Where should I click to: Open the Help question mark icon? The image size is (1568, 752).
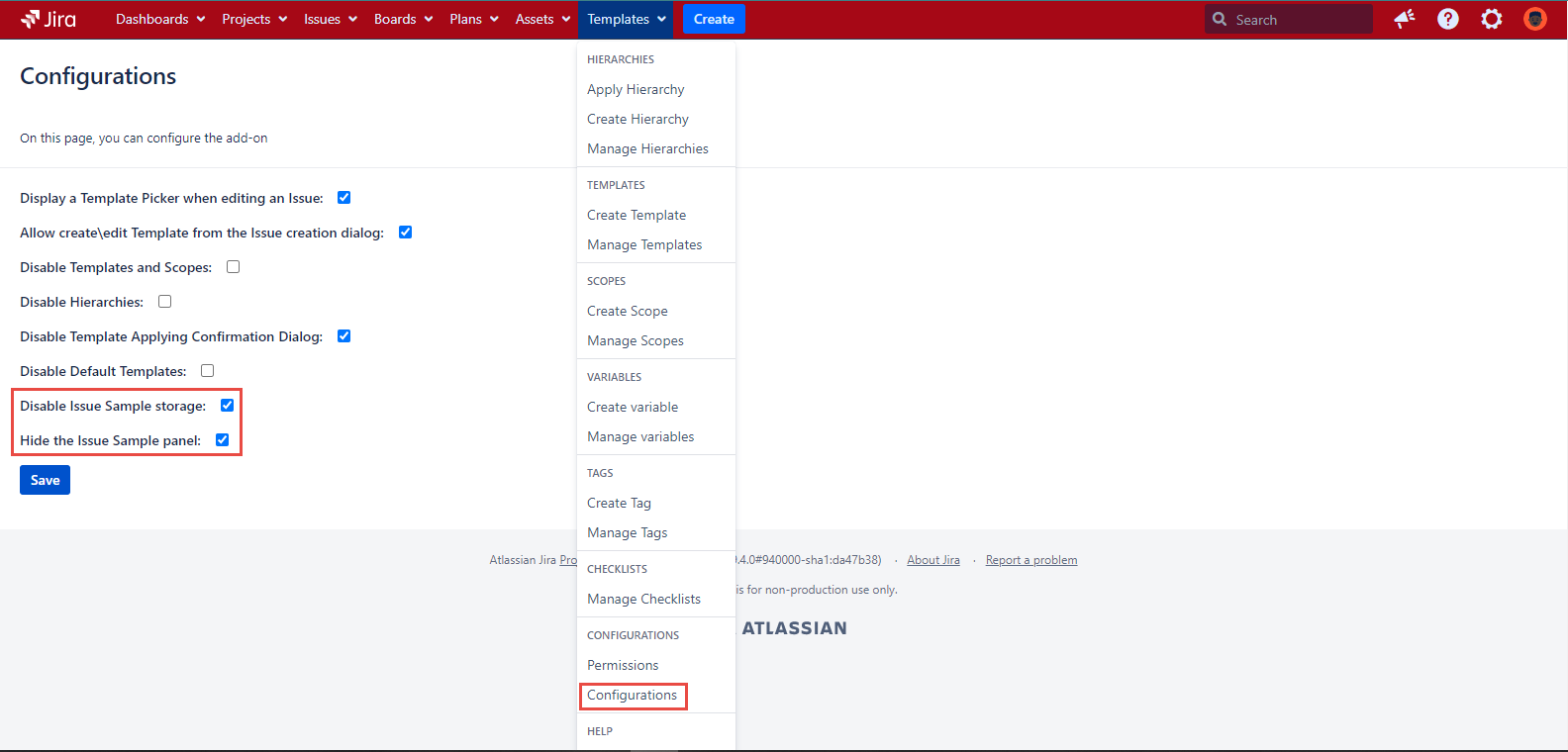pyautogui.click(x=1447, y=19)
